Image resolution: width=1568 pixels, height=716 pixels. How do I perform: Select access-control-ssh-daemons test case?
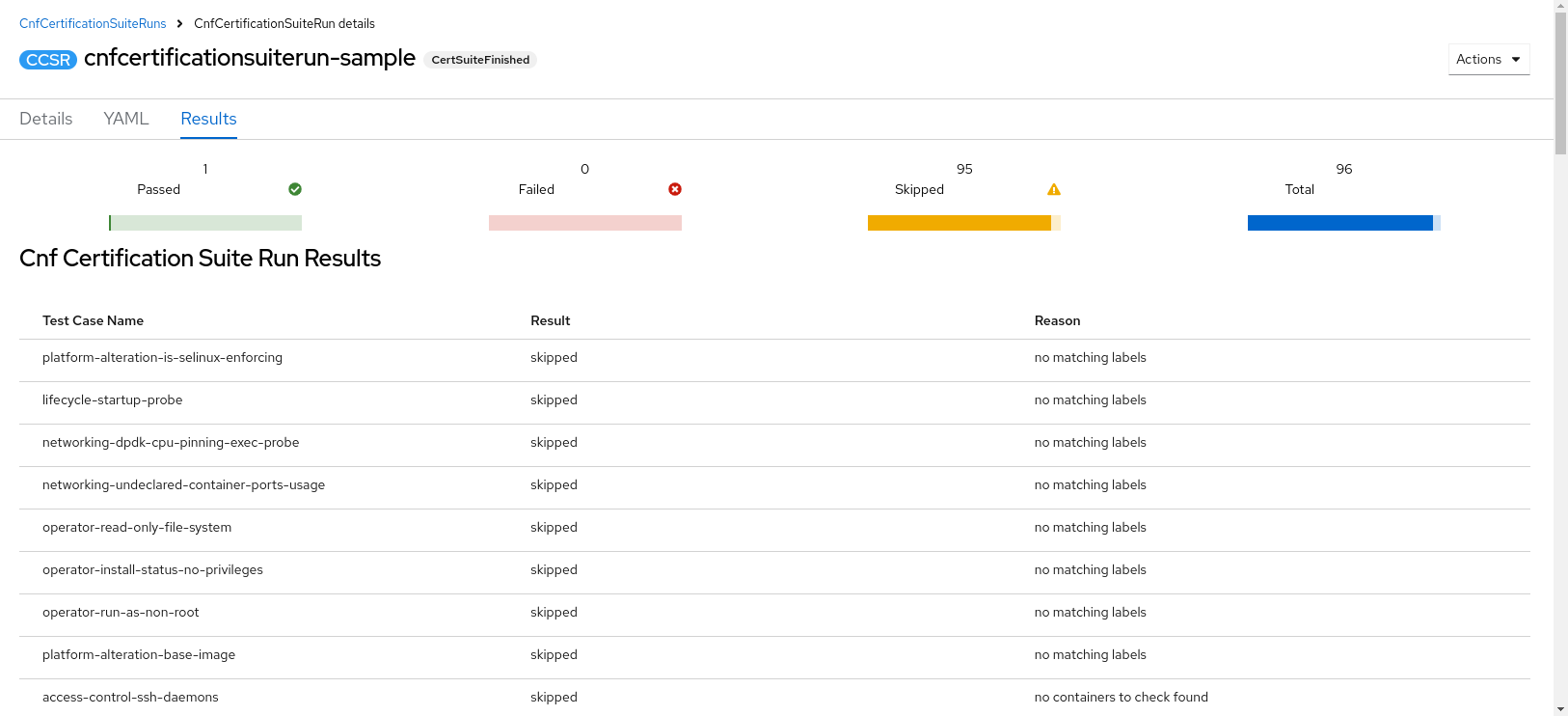[130, 697]
